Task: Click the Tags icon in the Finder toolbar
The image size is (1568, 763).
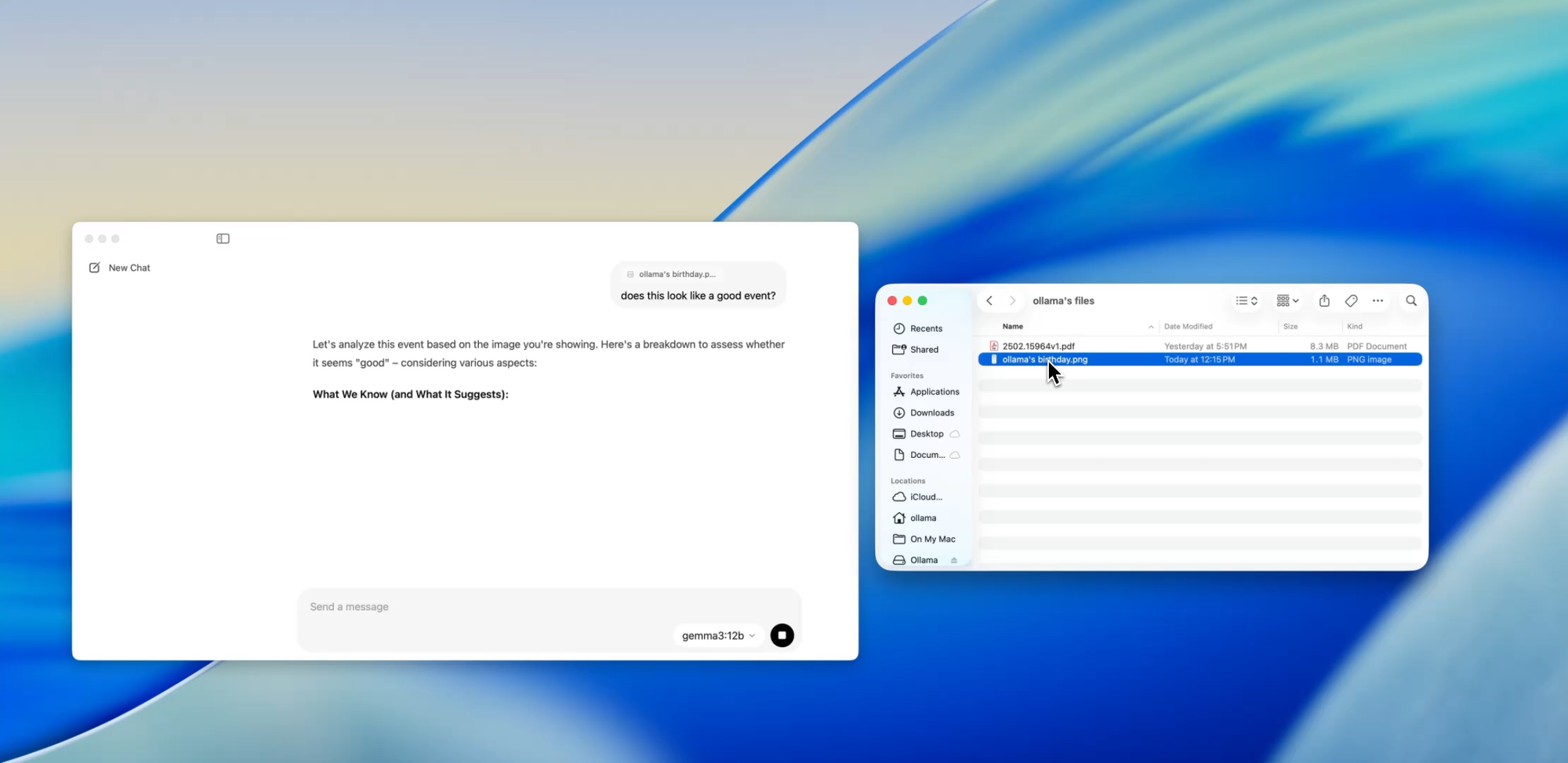Action: pos(1351,300)
